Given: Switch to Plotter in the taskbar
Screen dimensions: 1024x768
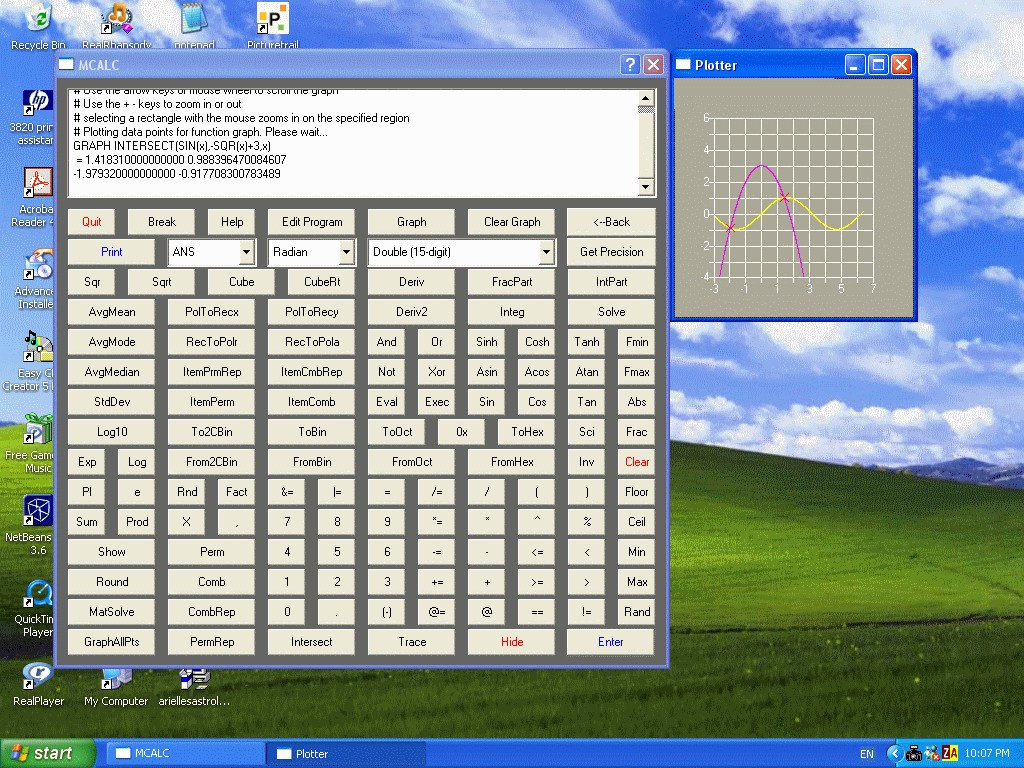Looking at the screenshot, I should click(x=346, y=754).
